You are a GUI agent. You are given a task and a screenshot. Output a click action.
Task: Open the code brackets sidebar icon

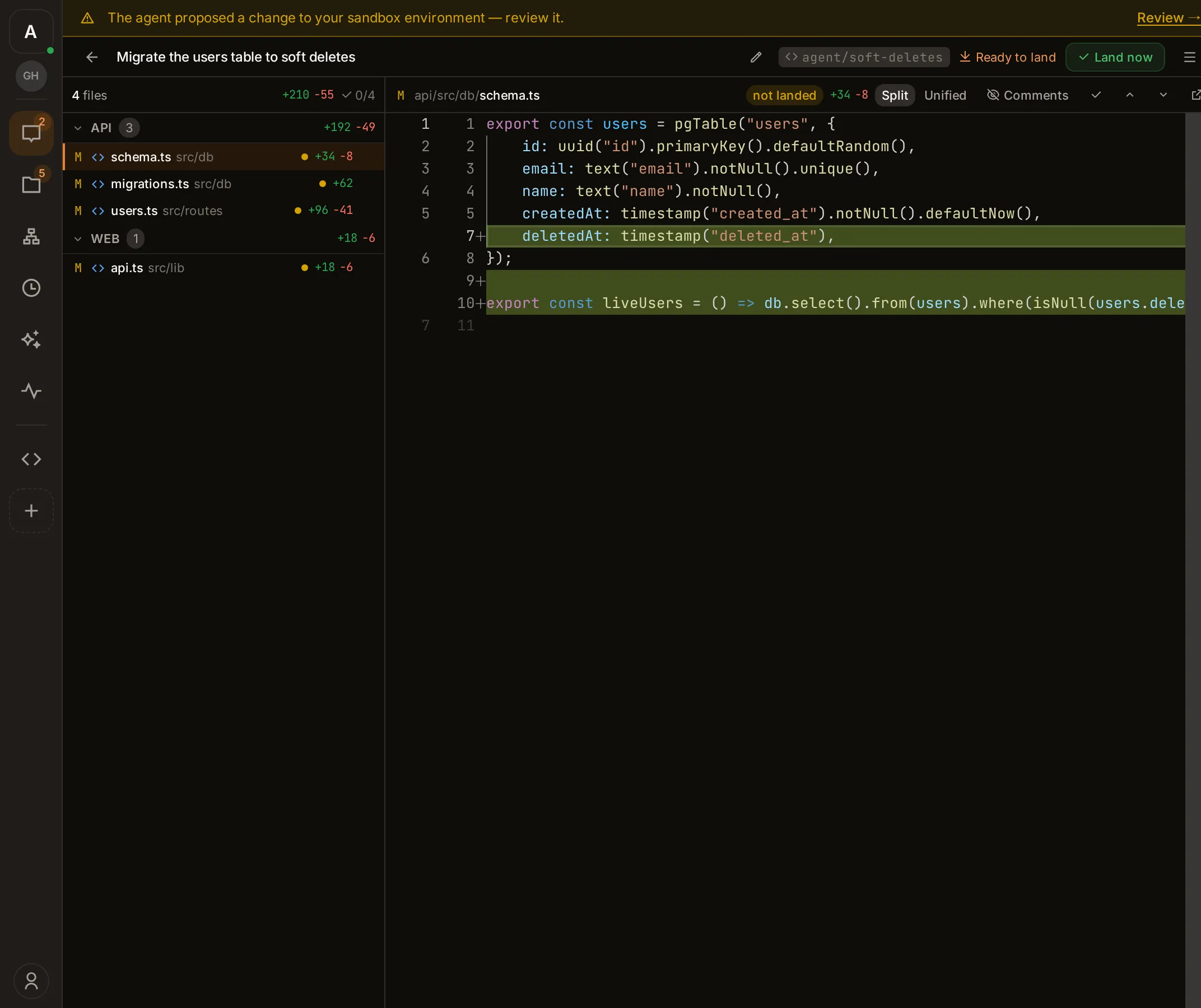tap(31, 459)
